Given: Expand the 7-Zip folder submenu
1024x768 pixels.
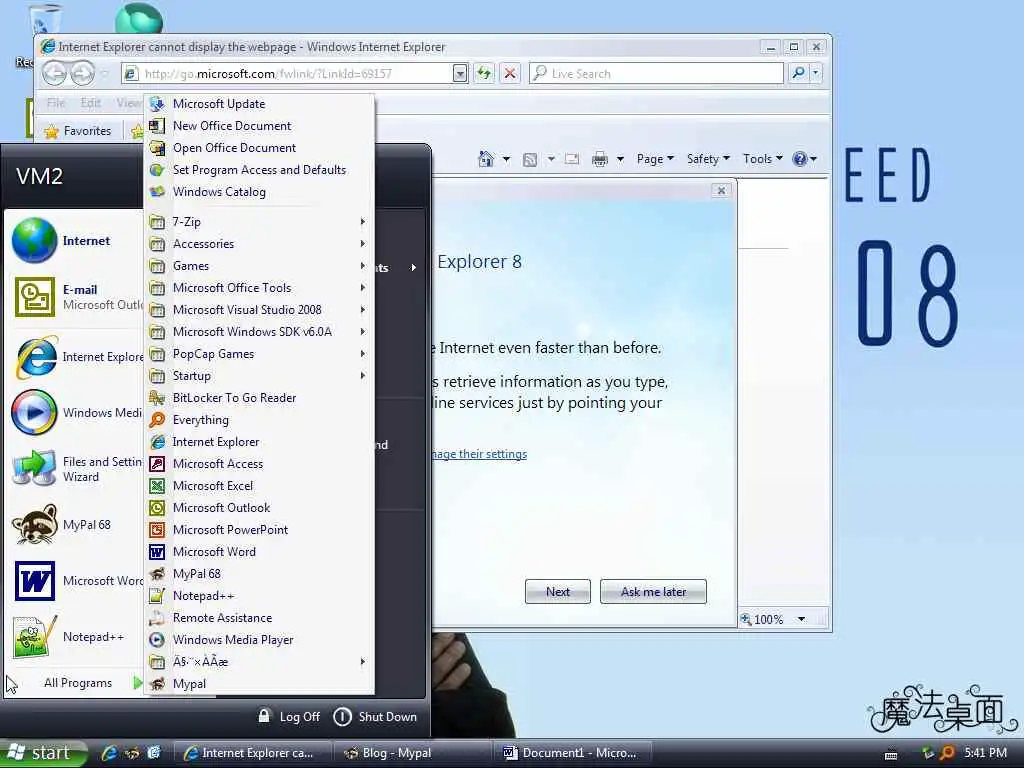Looking at the screenshot, I should 259,222.
